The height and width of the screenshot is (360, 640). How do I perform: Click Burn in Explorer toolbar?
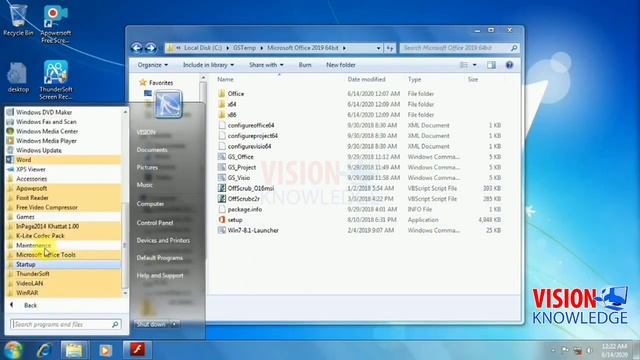[x=304, y=65]
